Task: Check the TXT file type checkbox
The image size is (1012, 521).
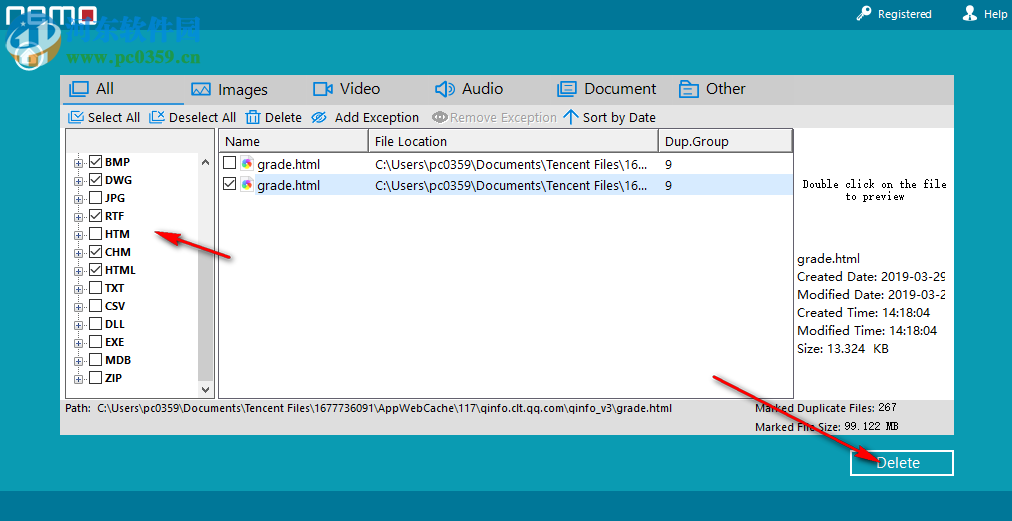Action: 95,288
